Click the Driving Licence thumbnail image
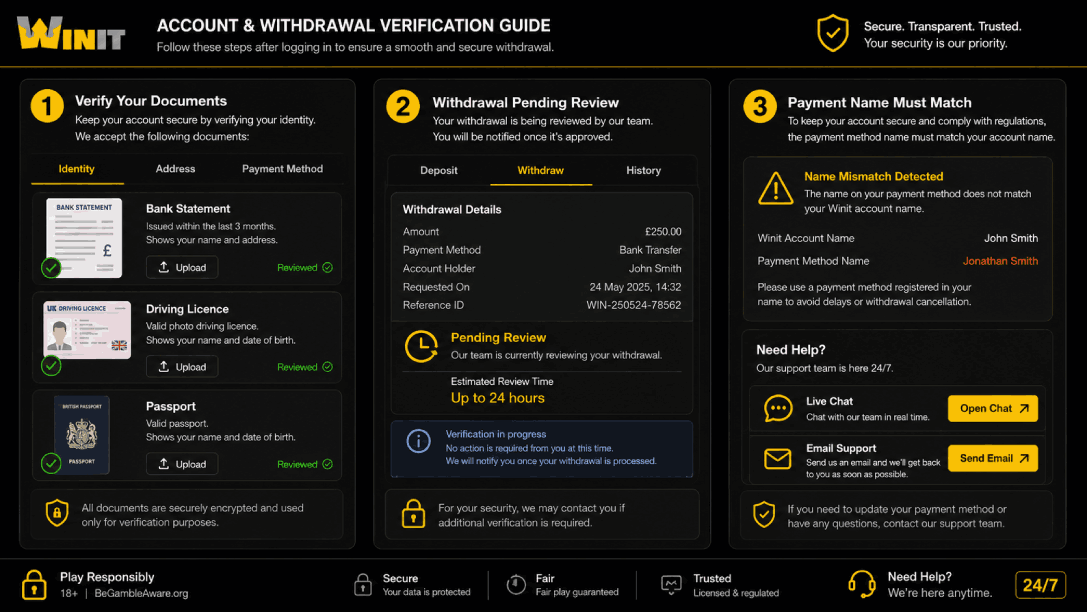 (87, 330)
